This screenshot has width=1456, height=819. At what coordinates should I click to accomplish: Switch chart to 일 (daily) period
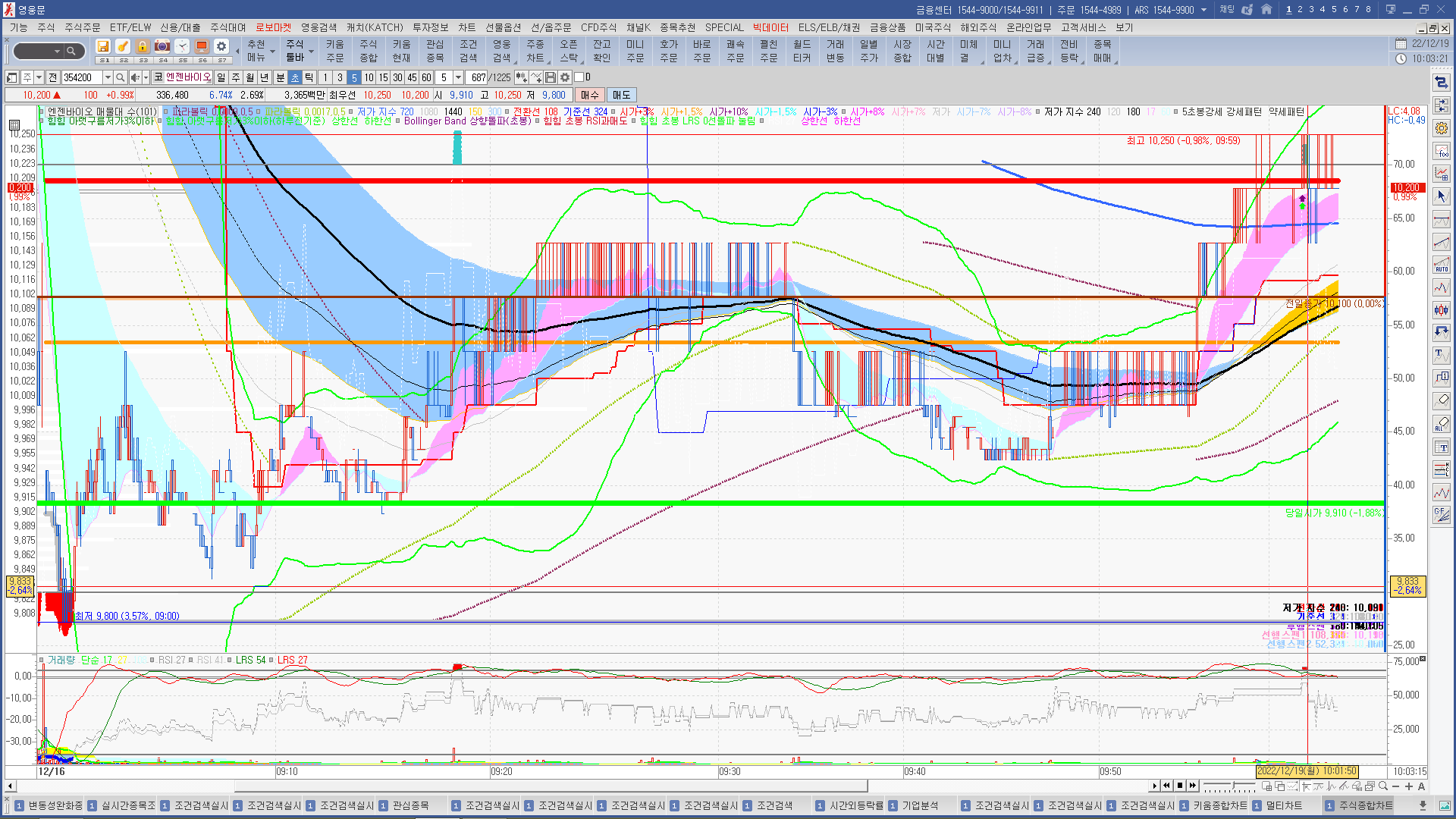click(221, 77)
